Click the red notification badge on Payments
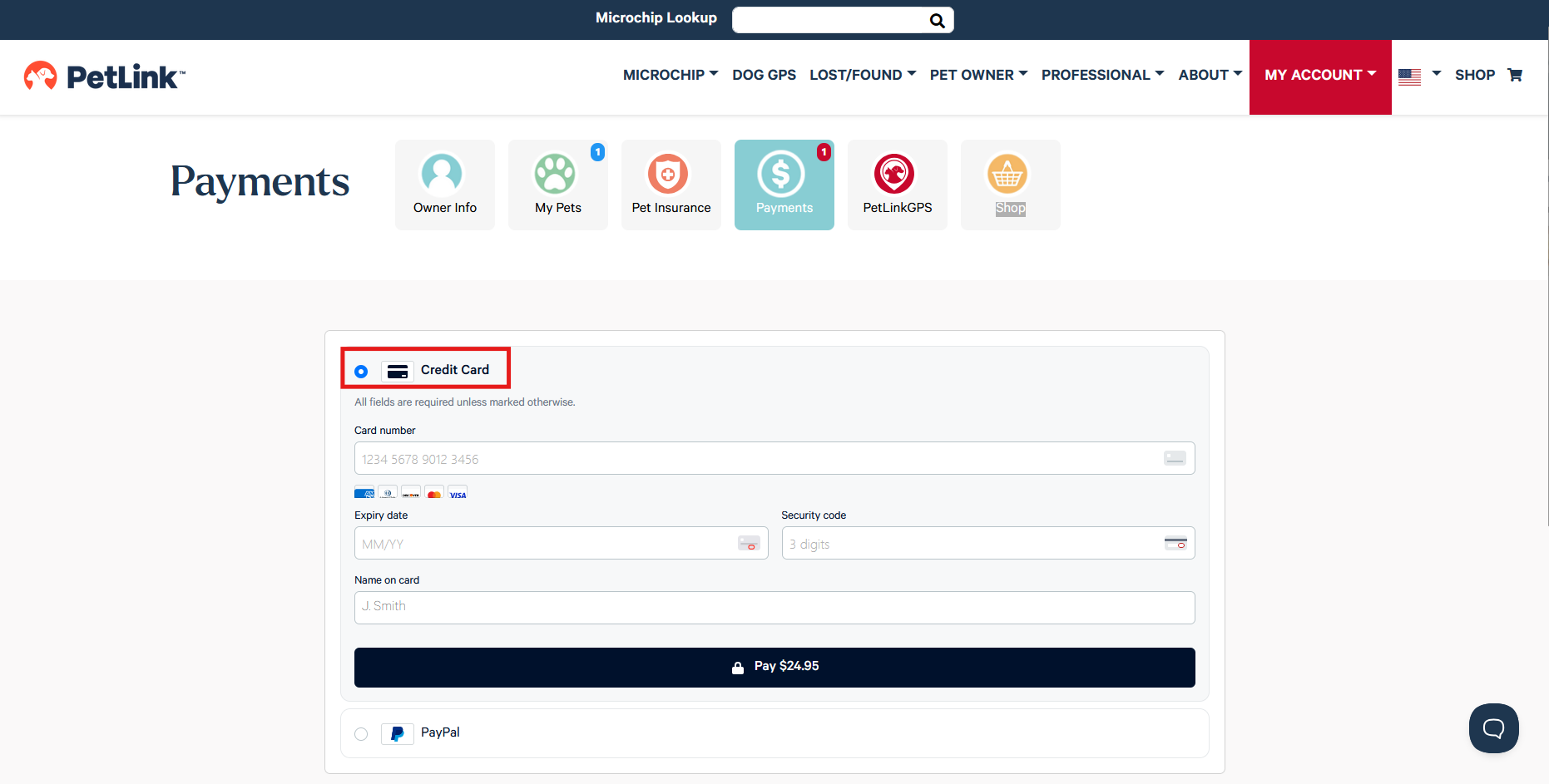This screenshot has width=1549, height=784. point(824,151)
